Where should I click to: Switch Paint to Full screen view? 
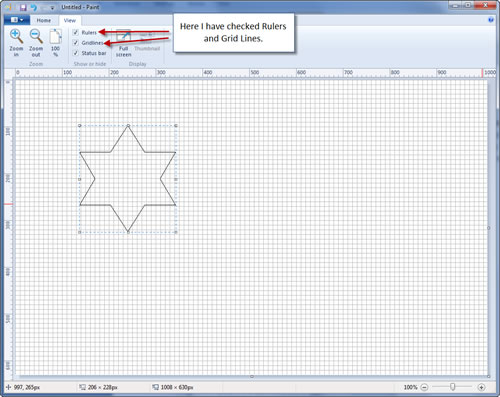pos(123,43)
